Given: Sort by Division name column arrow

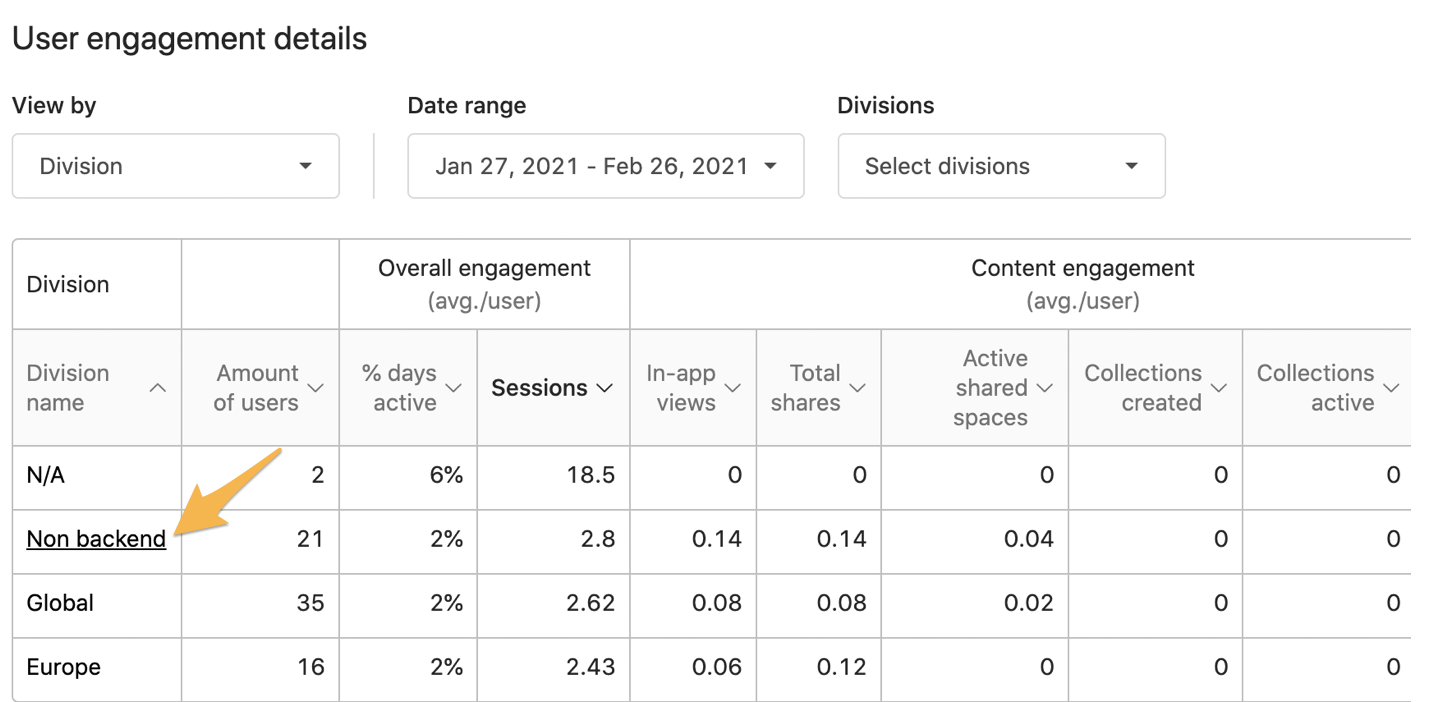Looking at the screenshot, I should pyautogui.click(x=158, y=388).
